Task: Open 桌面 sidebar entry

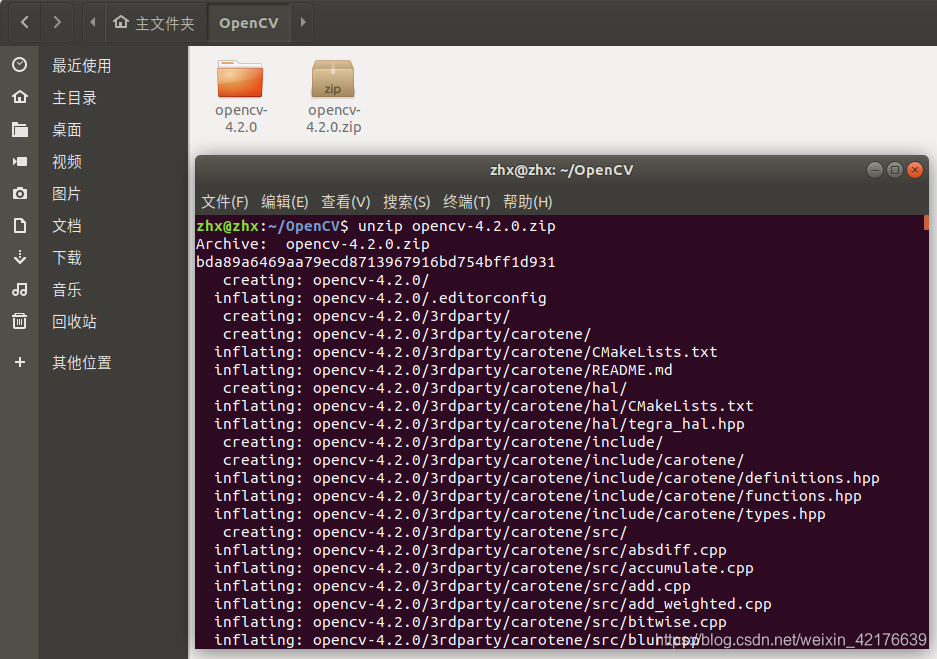Action: click(x=67, y=130)
